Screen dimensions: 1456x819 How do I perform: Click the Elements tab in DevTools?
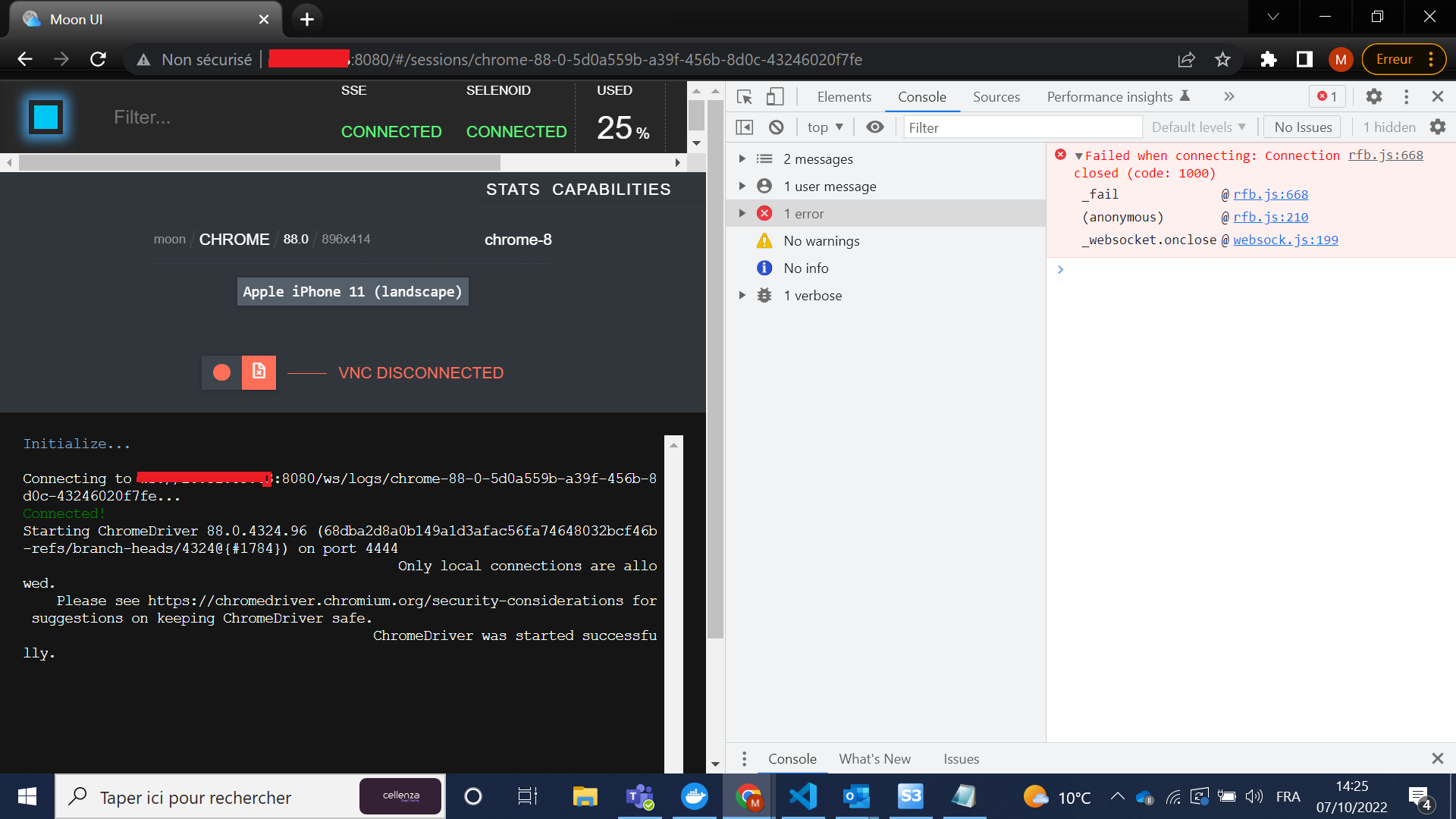tap(845, 96)
